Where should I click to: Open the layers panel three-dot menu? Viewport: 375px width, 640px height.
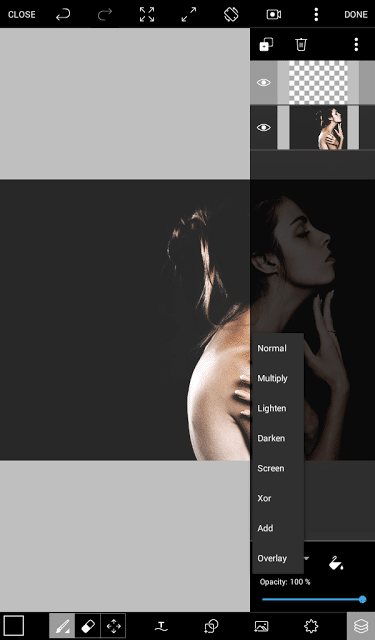(x=356, y=44)
